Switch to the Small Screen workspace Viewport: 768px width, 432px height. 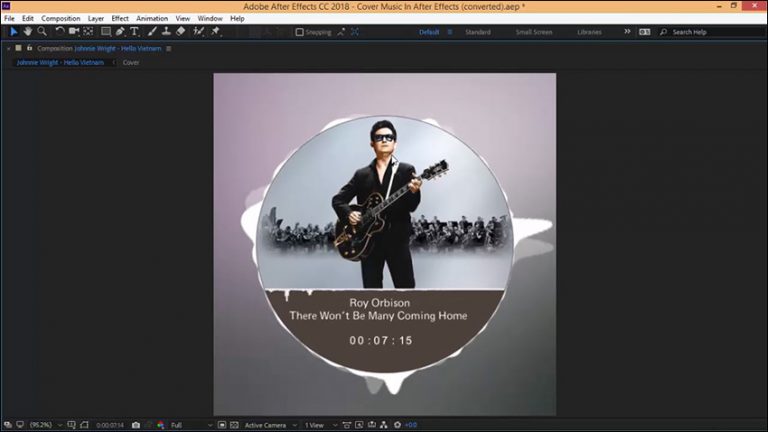533,32
